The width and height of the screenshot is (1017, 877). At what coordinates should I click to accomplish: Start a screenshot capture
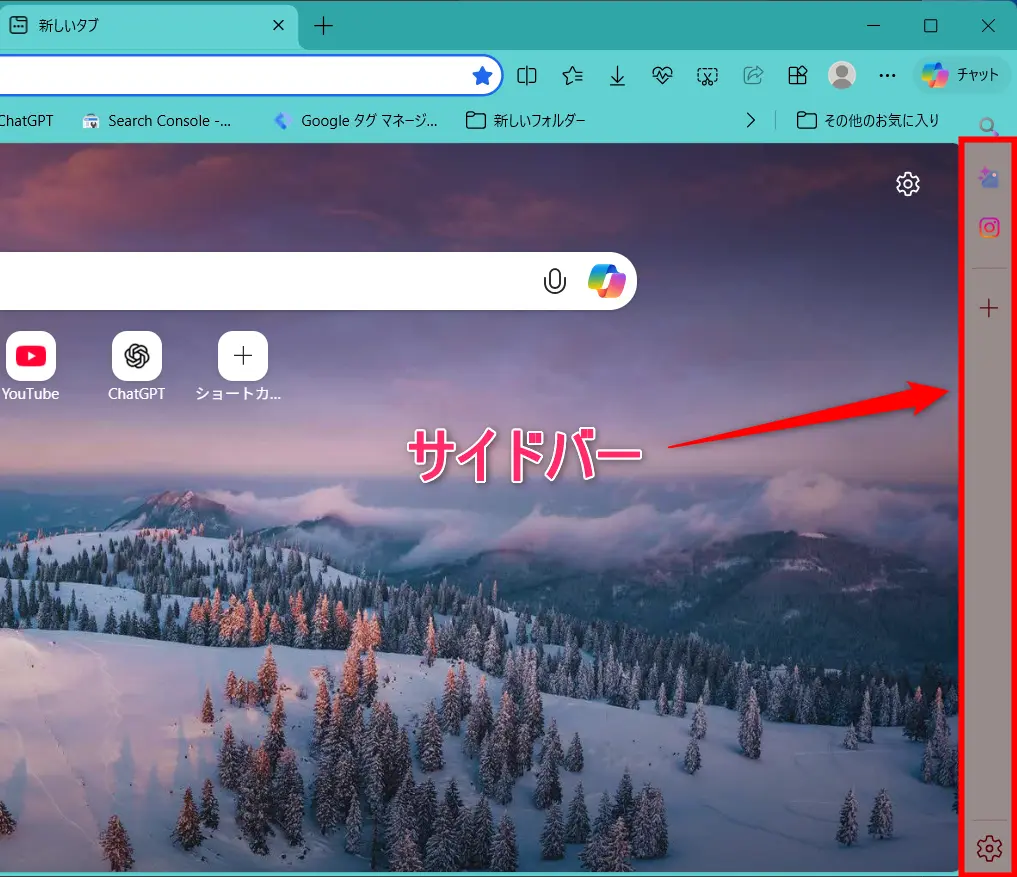[707, 75]
